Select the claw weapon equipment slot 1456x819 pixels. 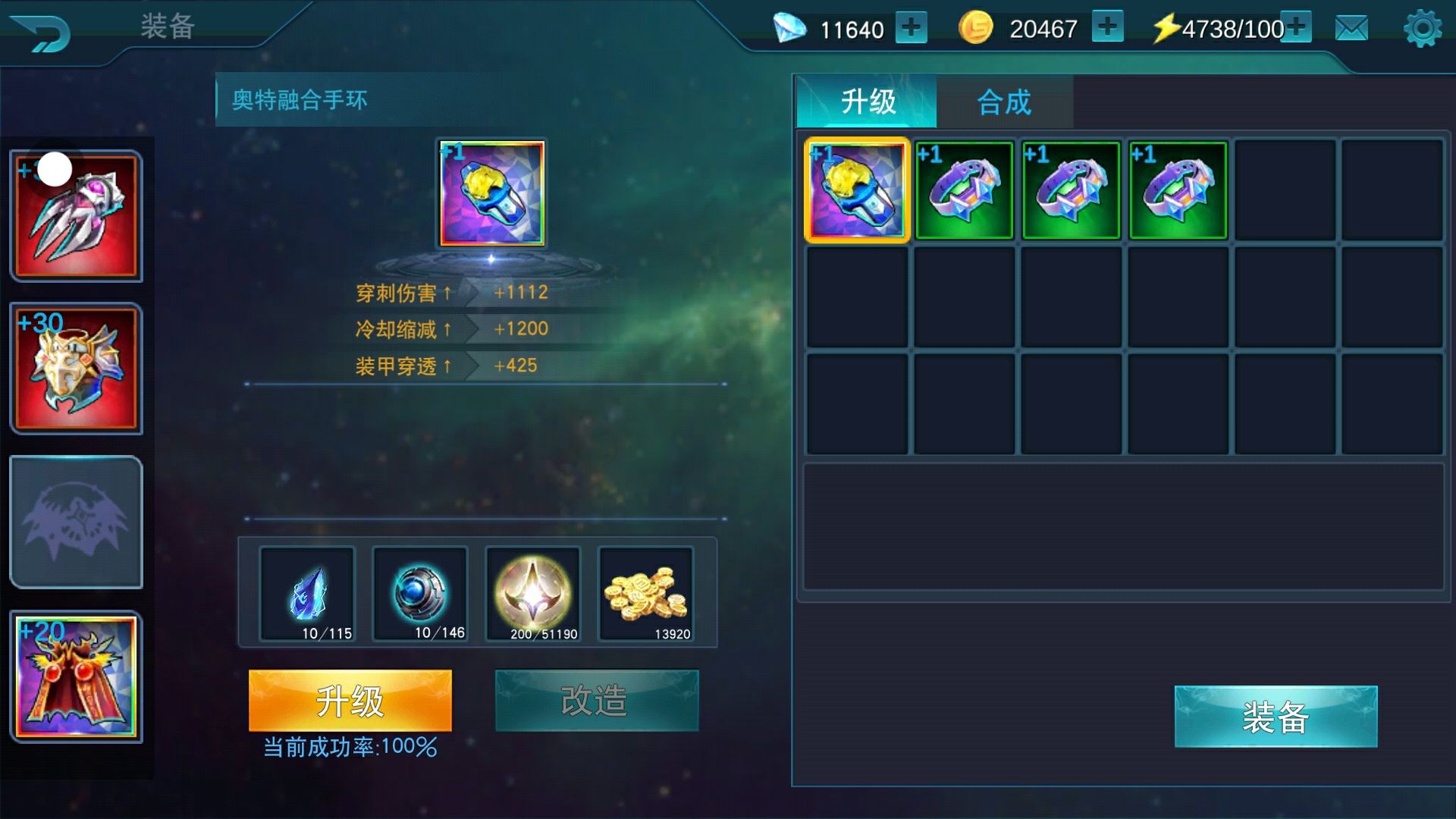click(x=76, y=216)
